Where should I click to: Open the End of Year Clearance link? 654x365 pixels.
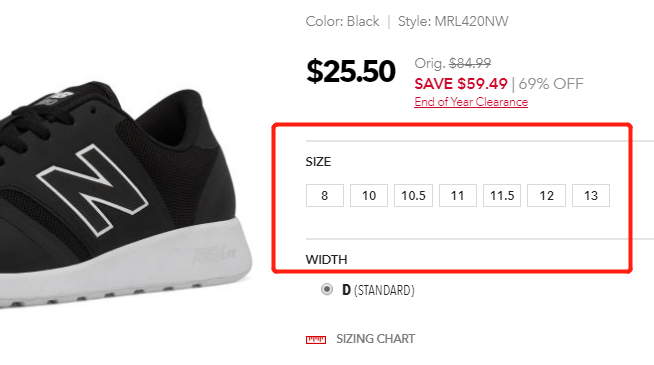coord(471,102)
